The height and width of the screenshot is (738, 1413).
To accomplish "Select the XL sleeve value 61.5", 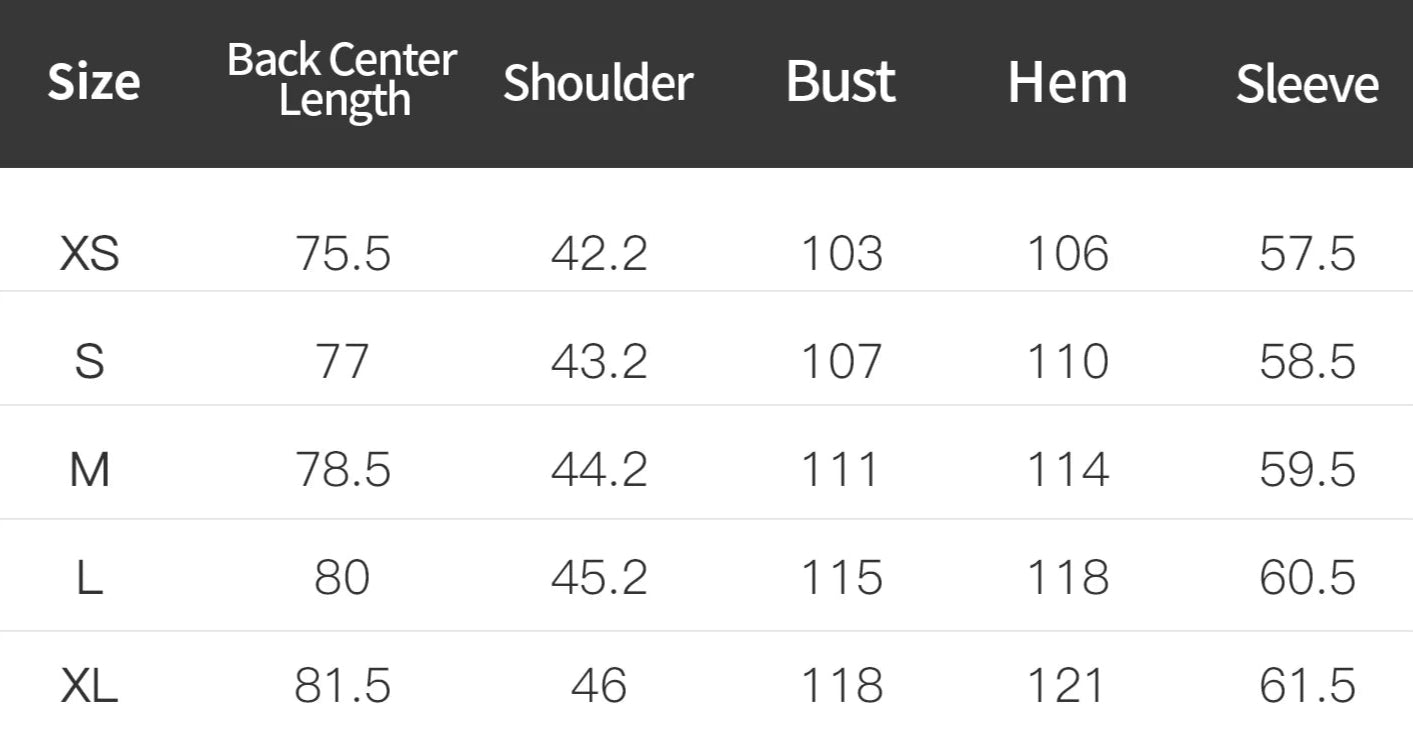I will point(1307,686).
